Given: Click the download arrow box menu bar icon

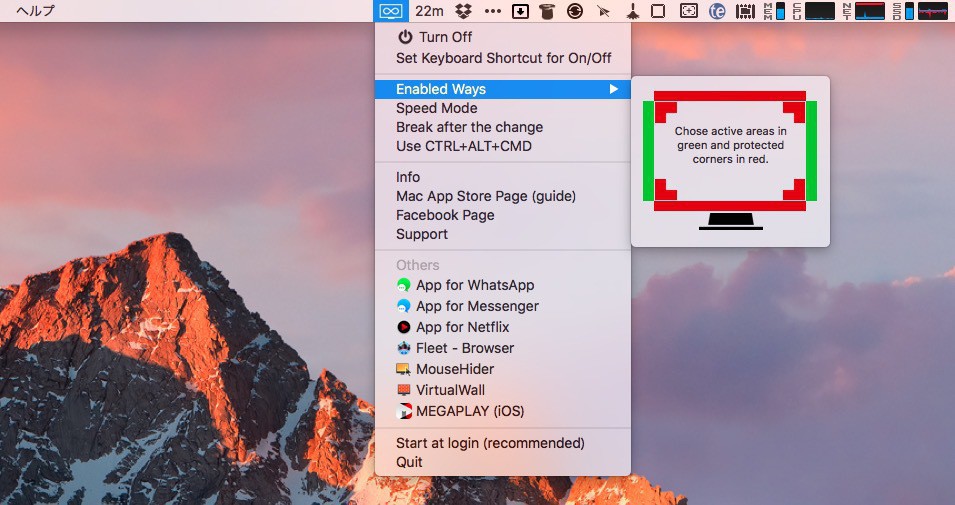Looking at the screenshot, I should [x=520, y=11].
